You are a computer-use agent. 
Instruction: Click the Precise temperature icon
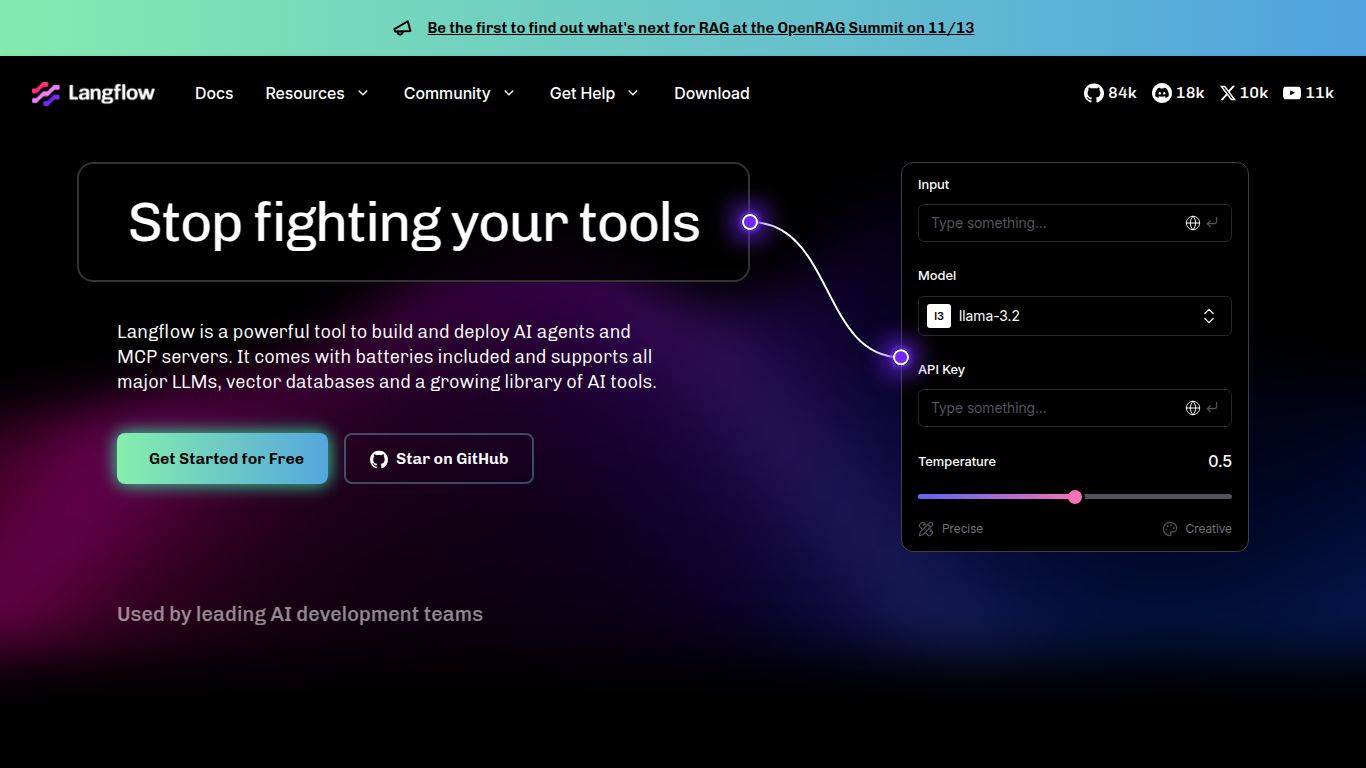tap(926, 529)
